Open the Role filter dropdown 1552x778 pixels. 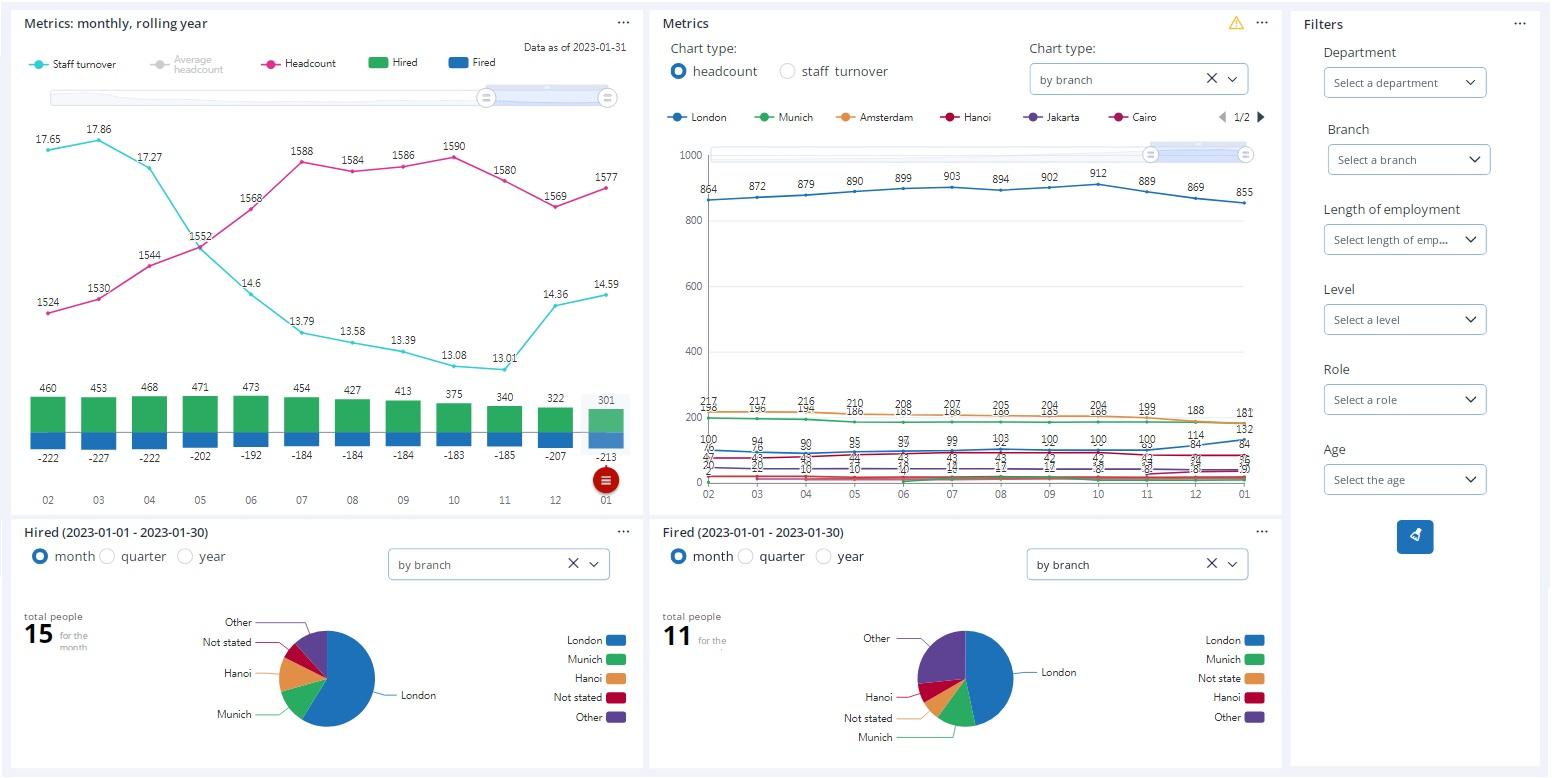1404,400
